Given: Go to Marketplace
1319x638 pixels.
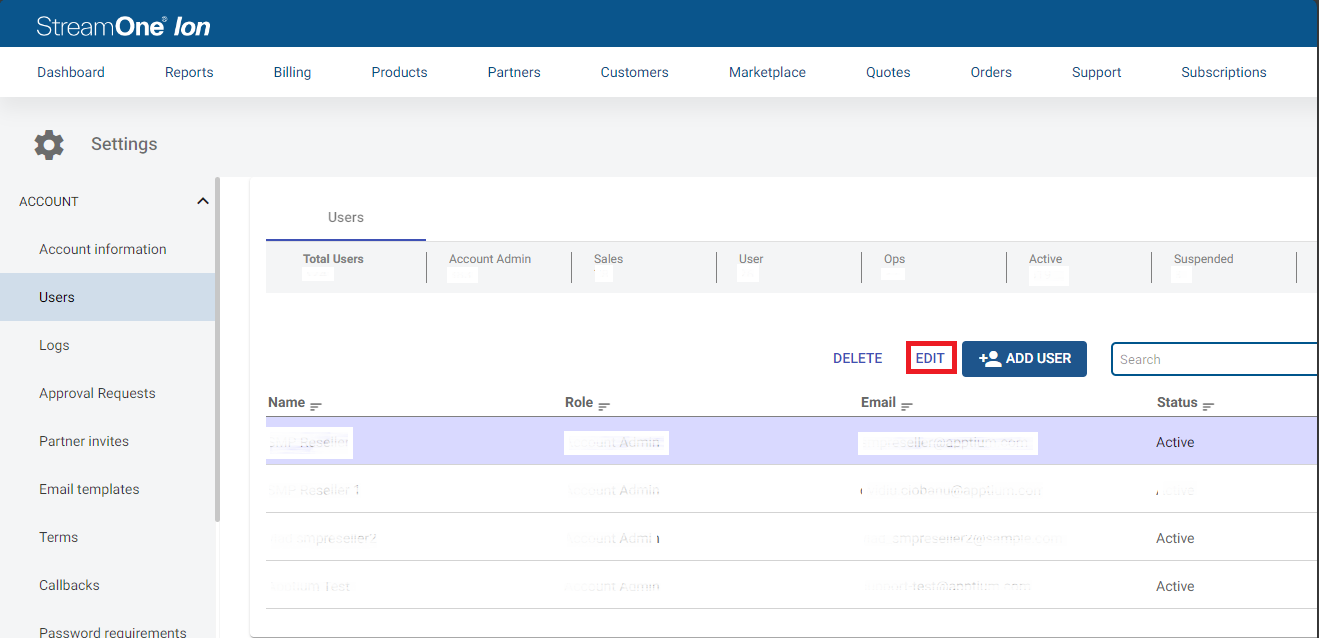Looking at the screenshot, I should (767, 72).
